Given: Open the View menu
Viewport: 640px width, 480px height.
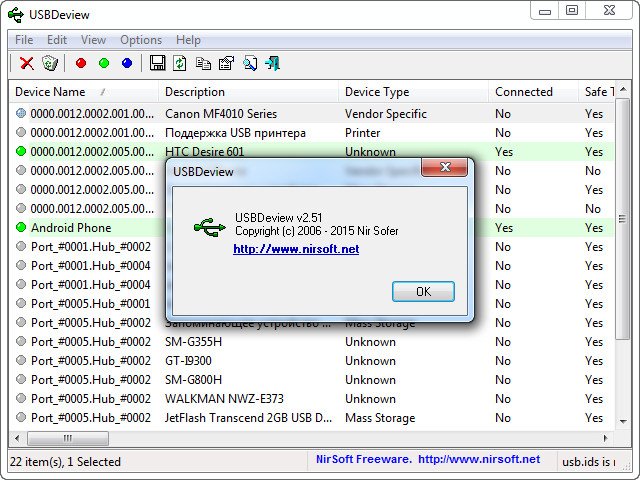Looking at the screenshot, I should 93,40.
